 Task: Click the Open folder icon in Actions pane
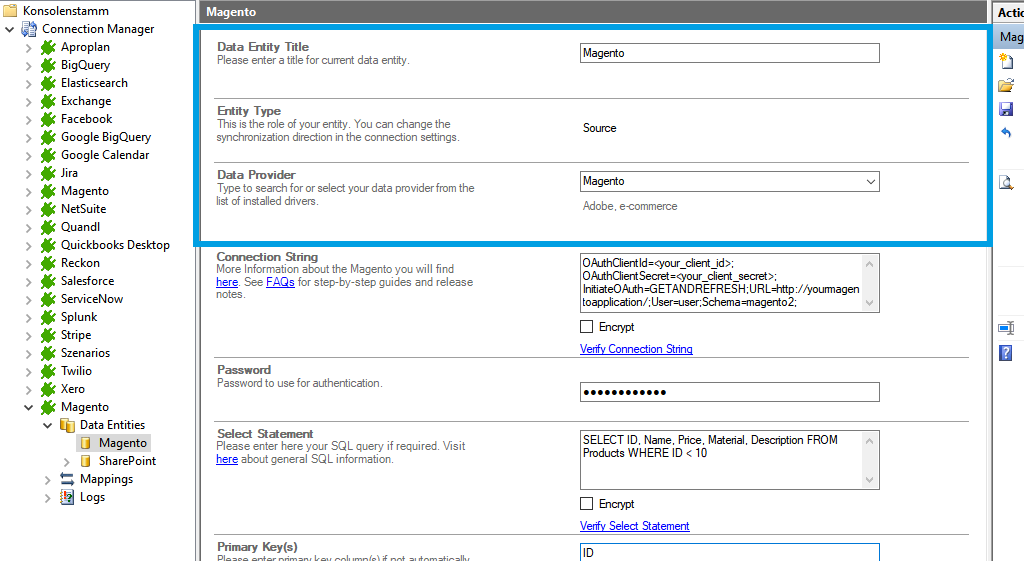pos(1006,85)
